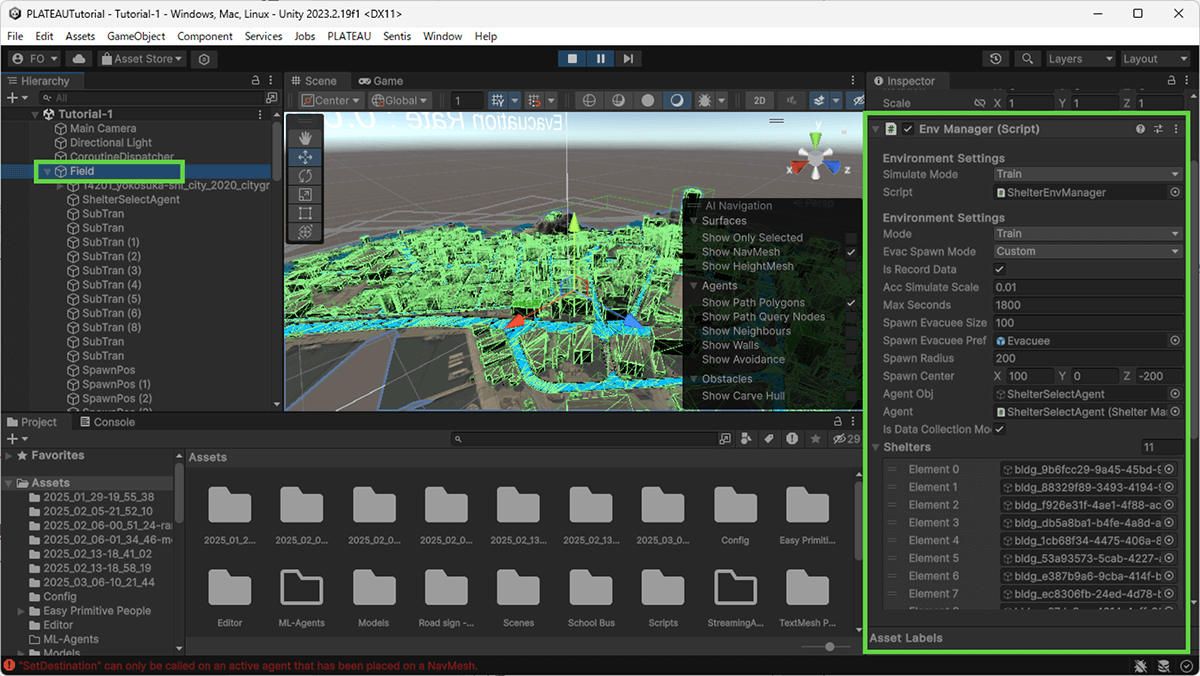
Task: Click the FO account button
Action: pyautogui.click(x=35, y=59)
